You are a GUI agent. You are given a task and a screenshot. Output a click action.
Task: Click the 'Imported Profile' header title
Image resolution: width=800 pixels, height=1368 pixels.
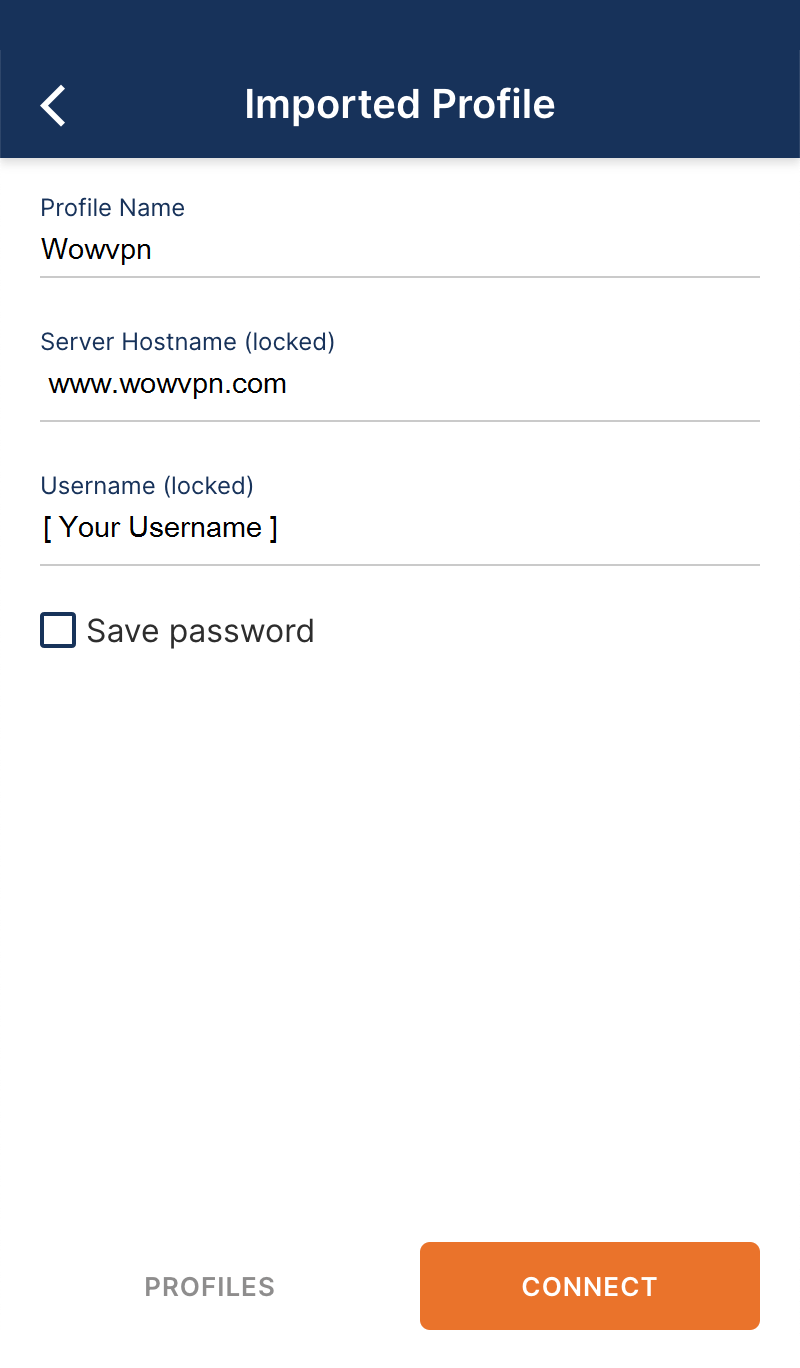(x=400, y=105)
